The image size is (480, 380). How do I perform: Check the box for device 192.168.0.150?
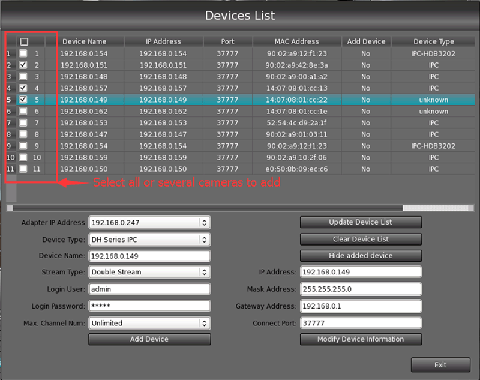tap(23, 169)
